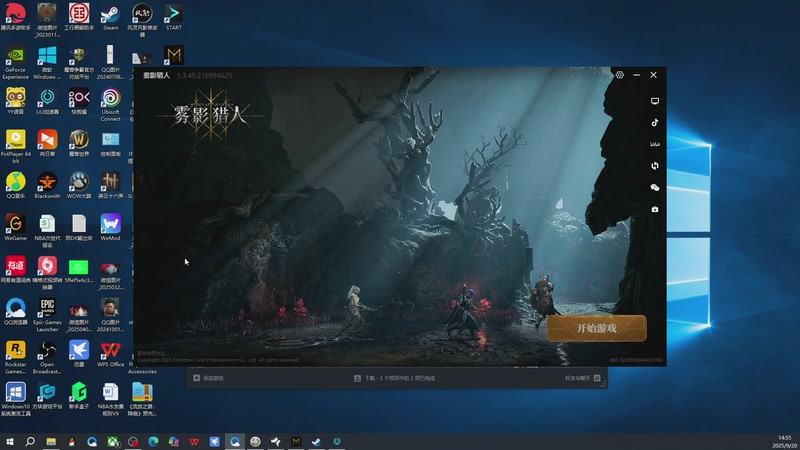Open taskbar Search

coord(30,442)
